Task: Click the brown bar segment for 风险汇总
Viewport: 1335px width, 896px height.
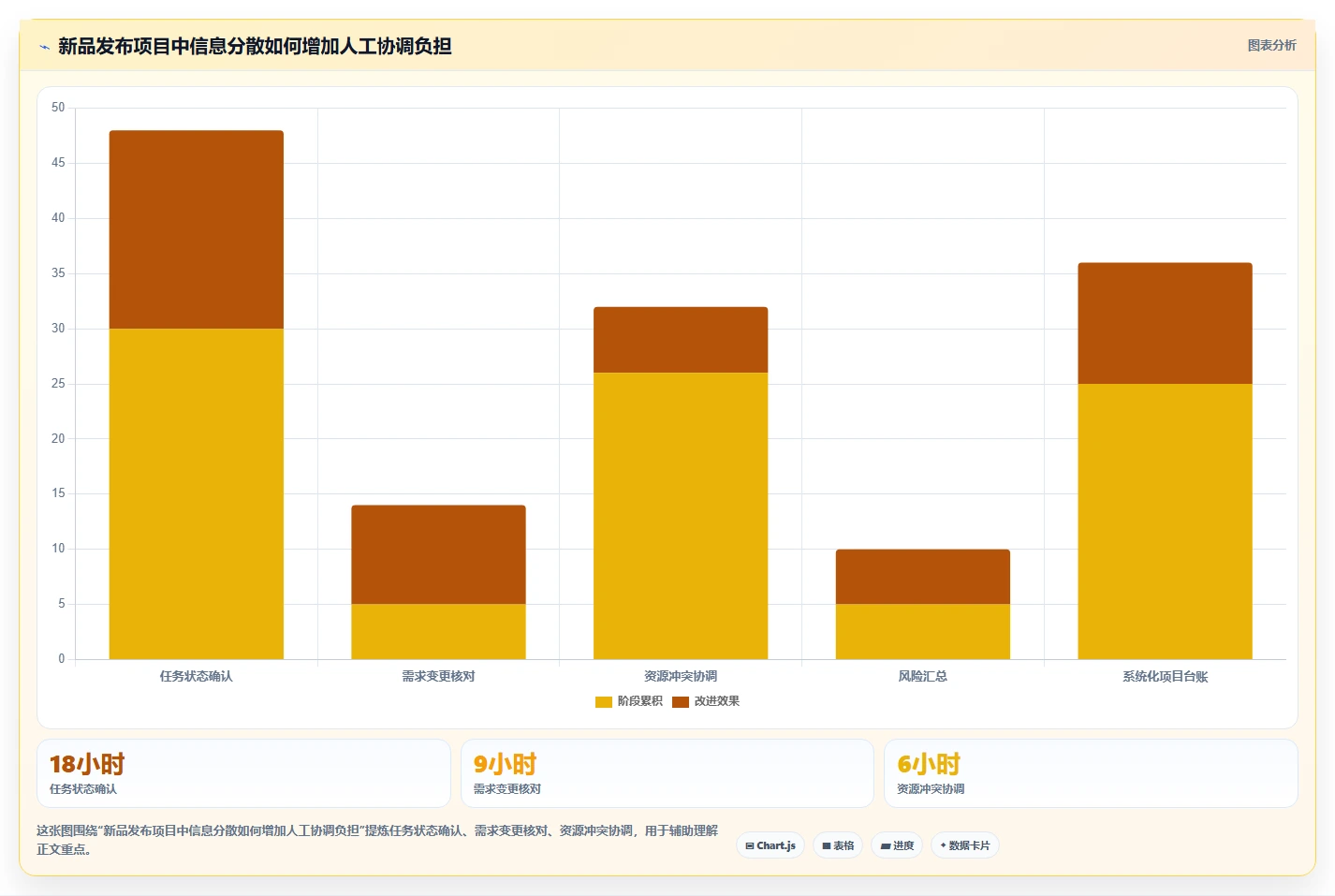Action: 923,577
